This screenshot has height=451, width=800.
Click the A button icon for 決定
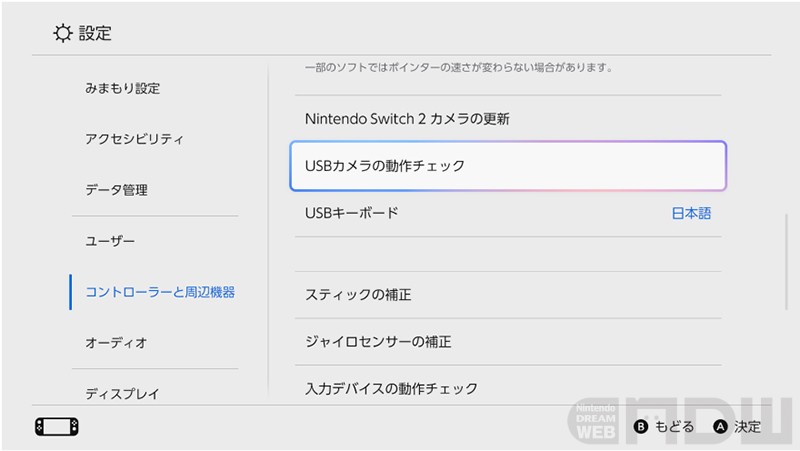[720, 427]
